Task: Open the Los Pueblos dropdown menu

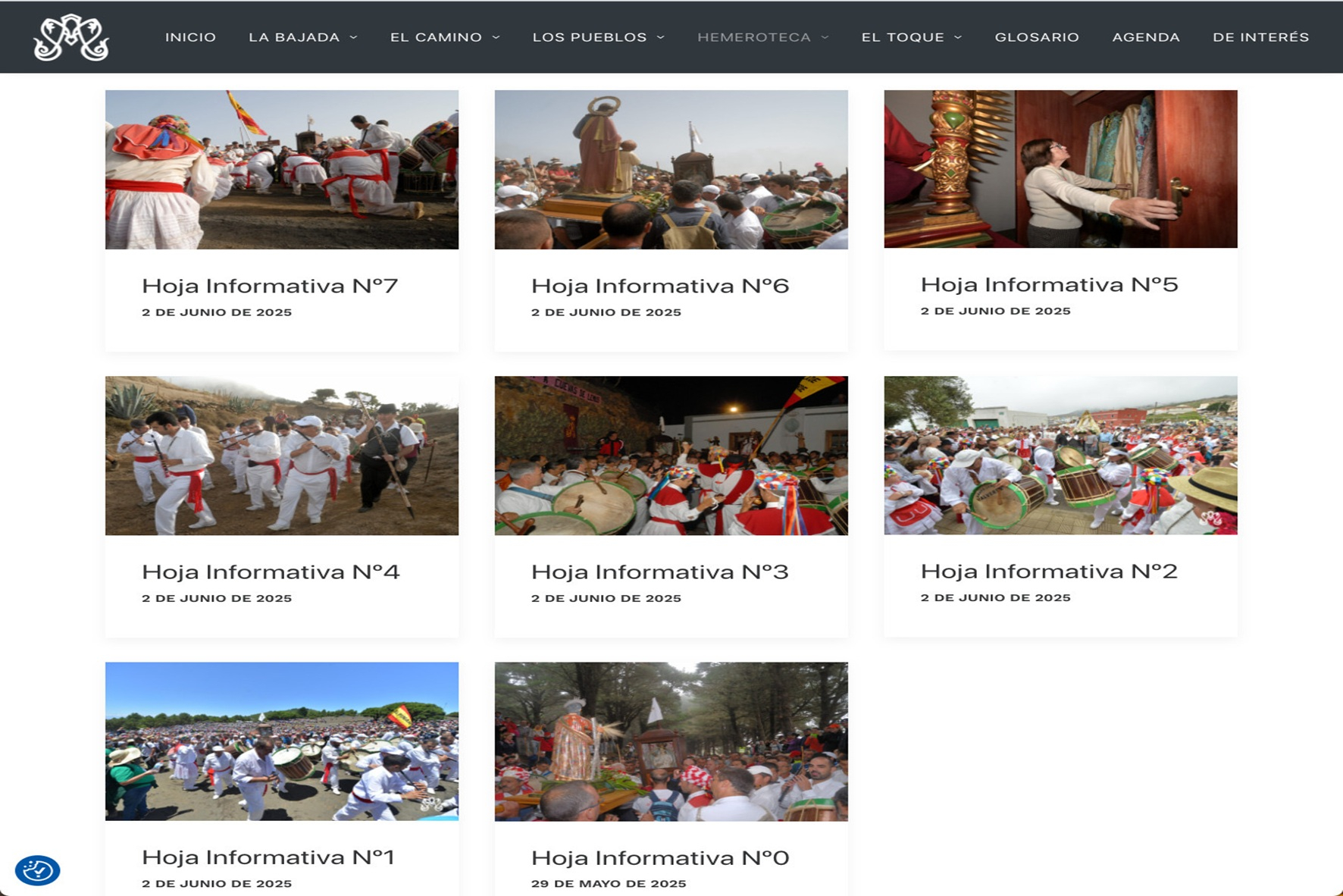Action: coord(598,37)
